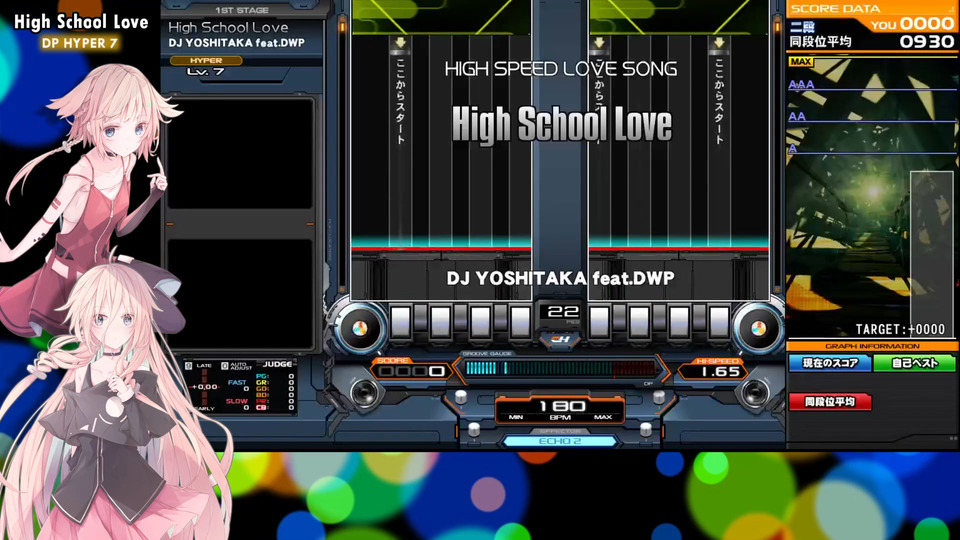Click the right player turntable disc
Image resolution: width=960 pixels, height=540 pixels.
[758, 328]
